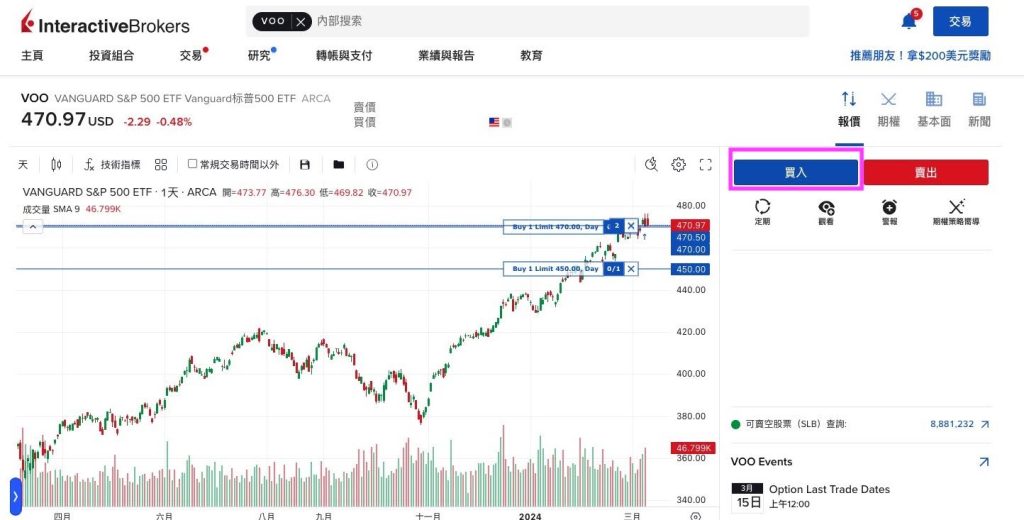Toggle fullscreen chart mode
The image size is (1024, 520).
[x=706, y=165]
